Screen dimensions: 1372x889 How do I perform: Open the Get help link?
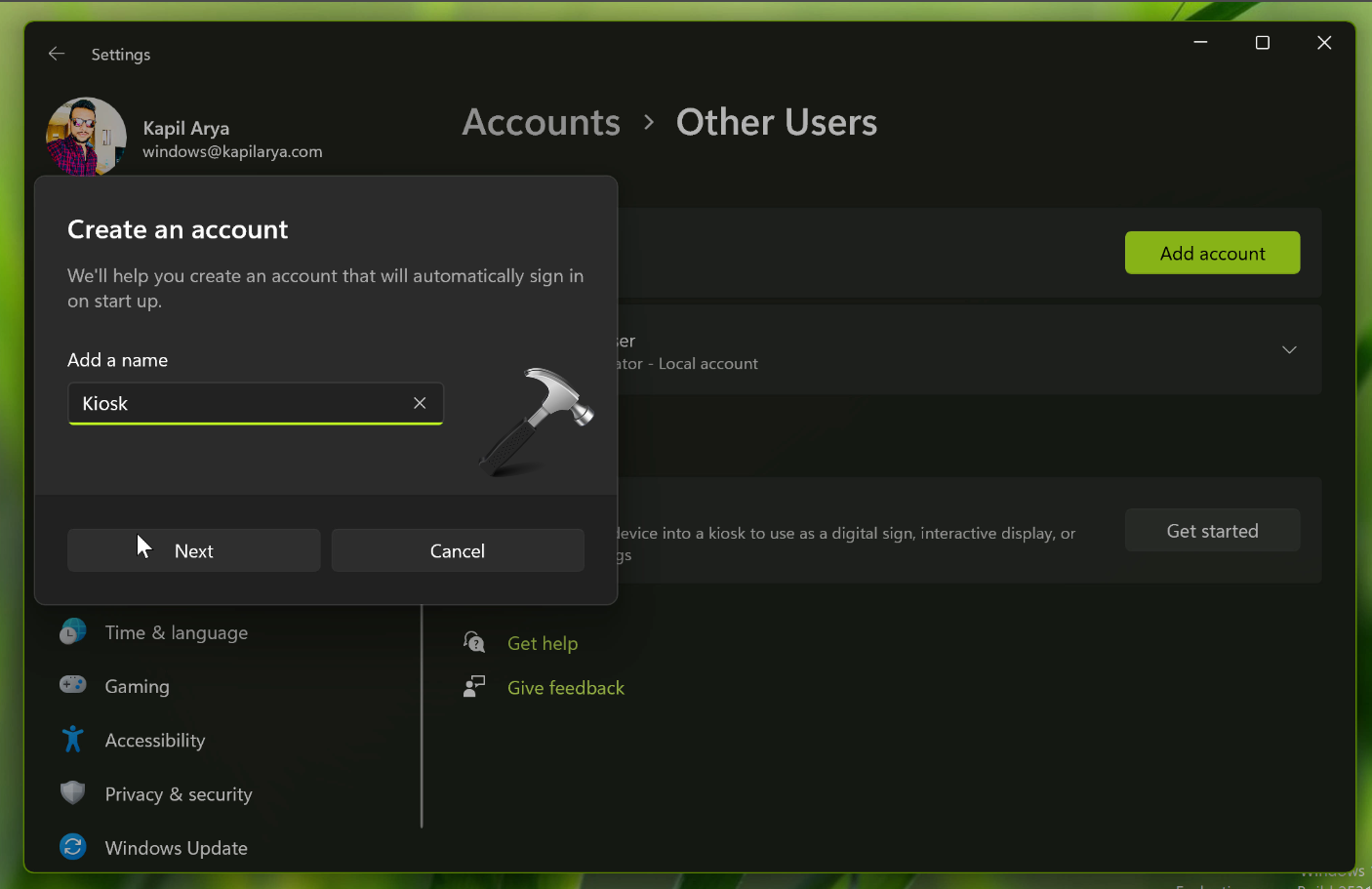click(x=543, y=643)
